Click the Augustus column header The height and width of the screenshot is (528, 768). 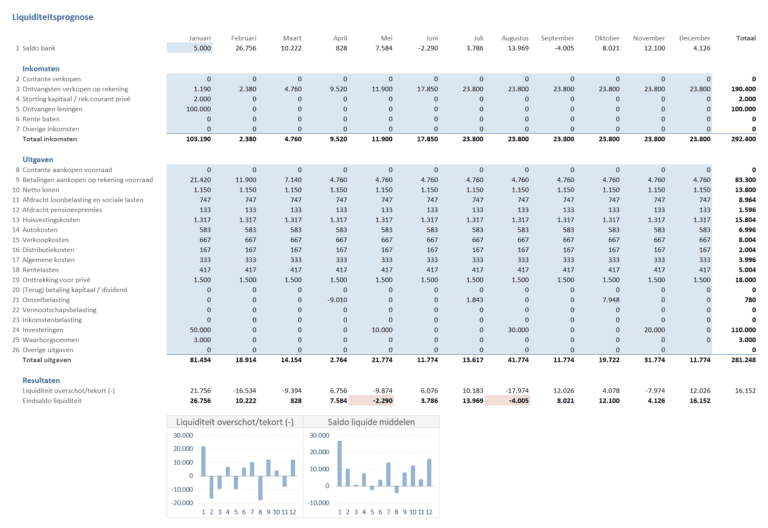tap(515, 37)
